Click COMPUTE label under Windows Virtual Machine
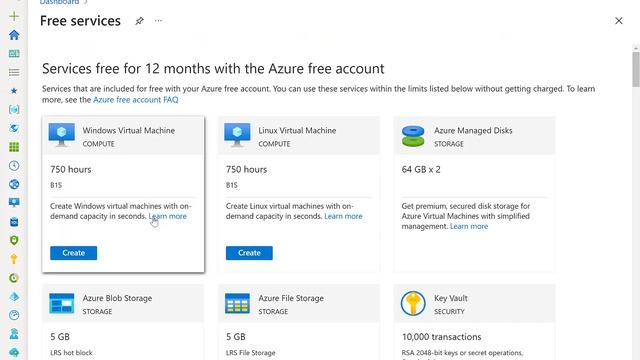Screen dimensions: 640x360 (x=98, y=144)
